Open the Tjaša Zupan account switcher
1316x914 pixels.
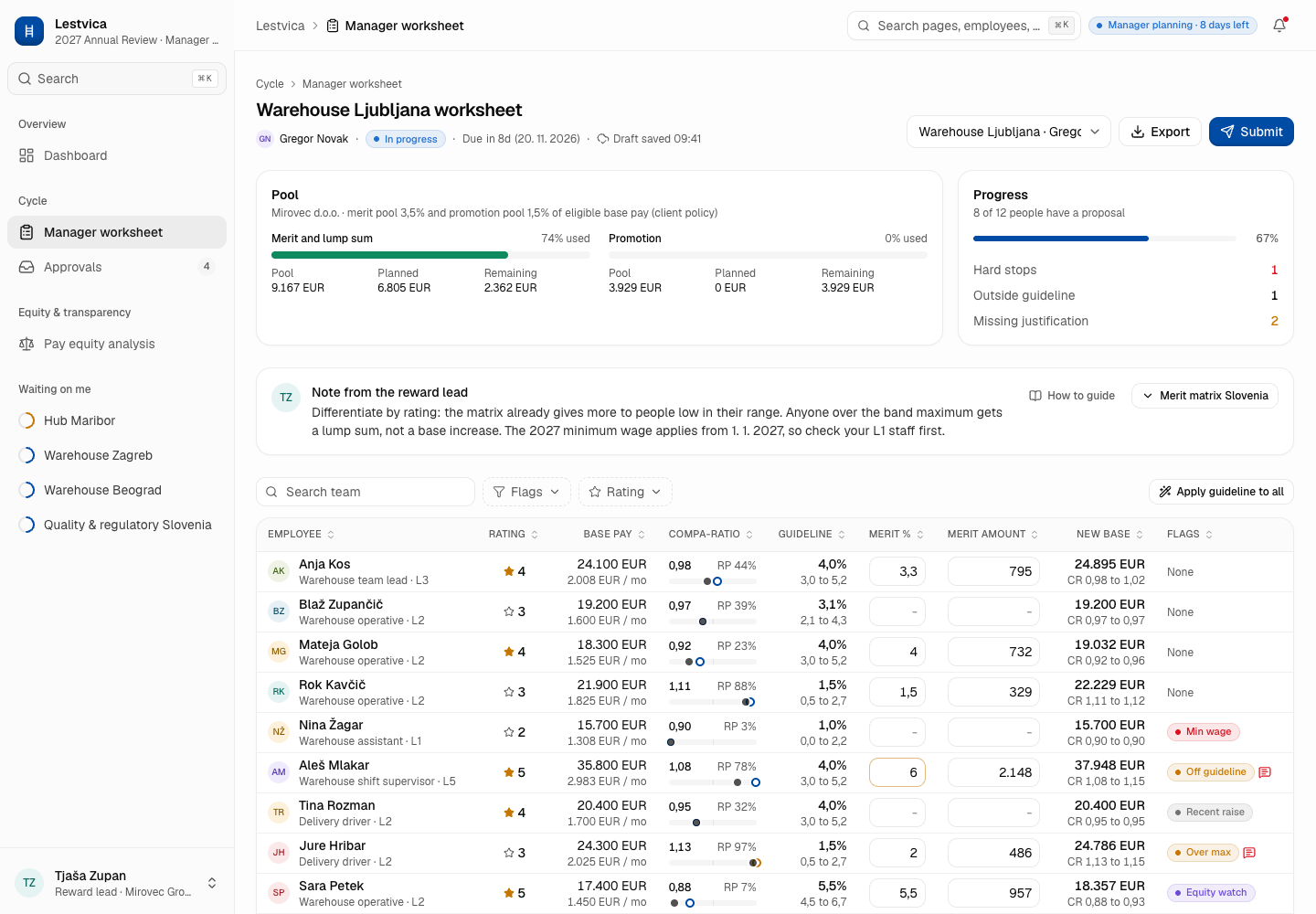pyautogui.click(x=117, y=883)
